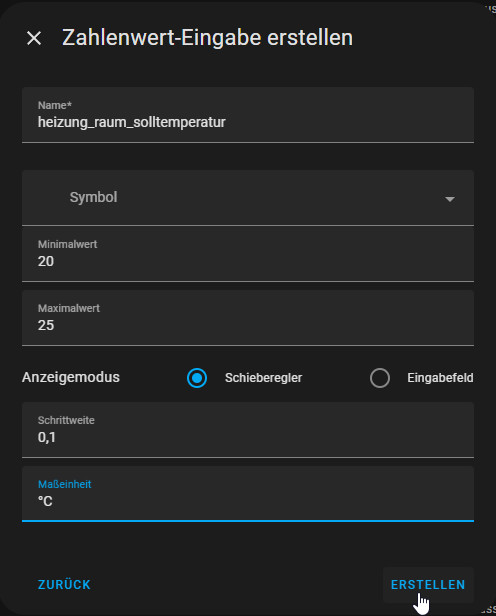Click the value 25 in Maximalwert
496x616 pixels.
[x=46, y=325]
